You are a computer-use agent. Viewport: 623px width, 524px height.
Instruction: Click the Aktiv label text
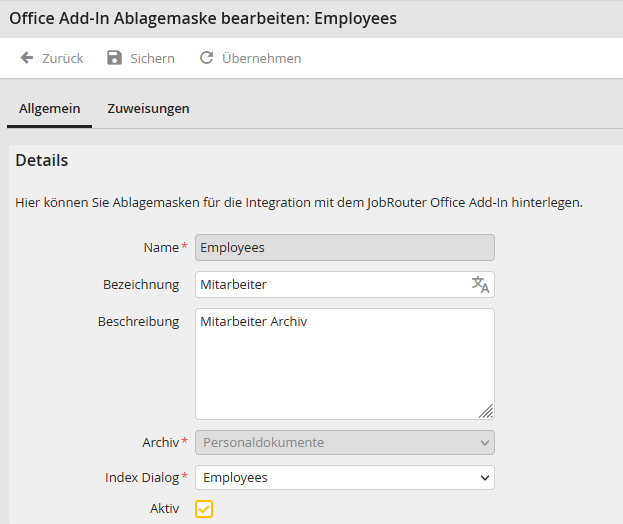coord(164,509)
